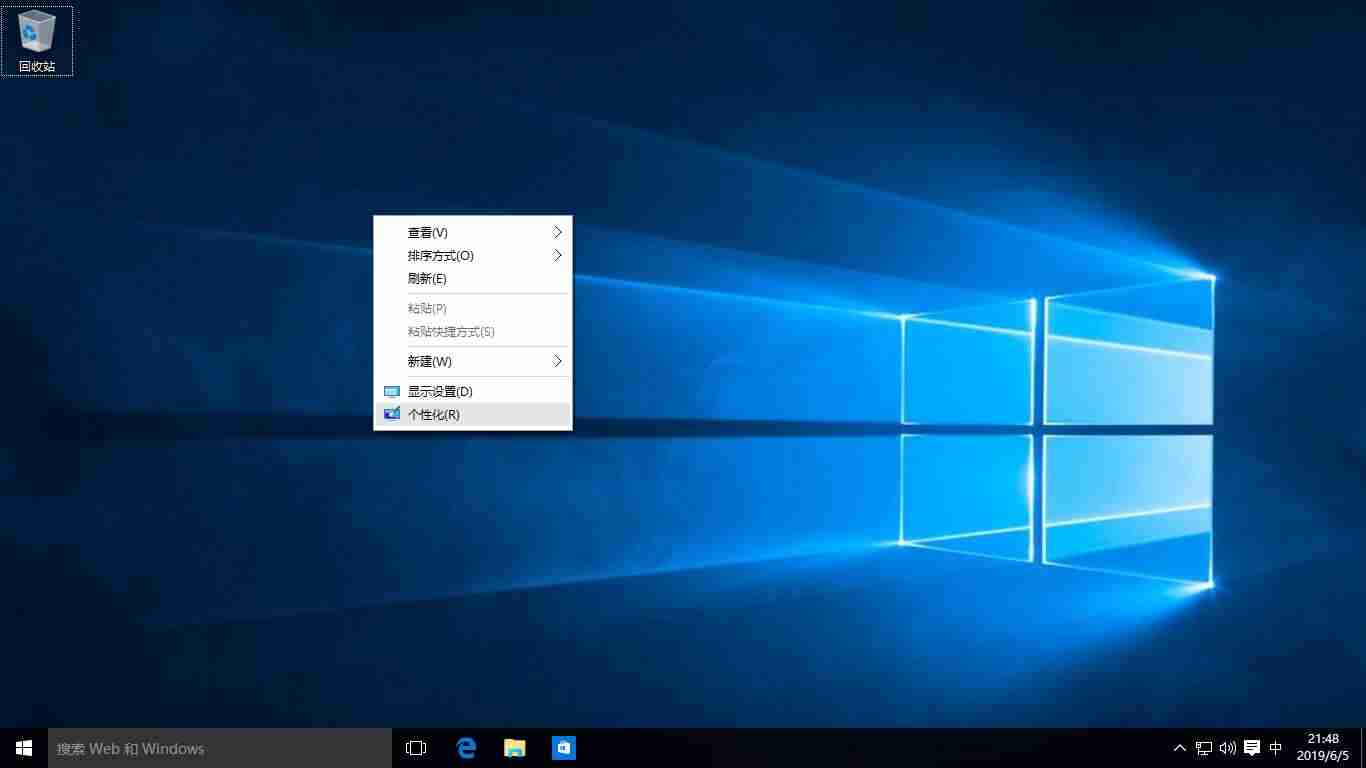Open the Windows Start menu
This screenshot has width=1366, height=768.
point(24,748)
